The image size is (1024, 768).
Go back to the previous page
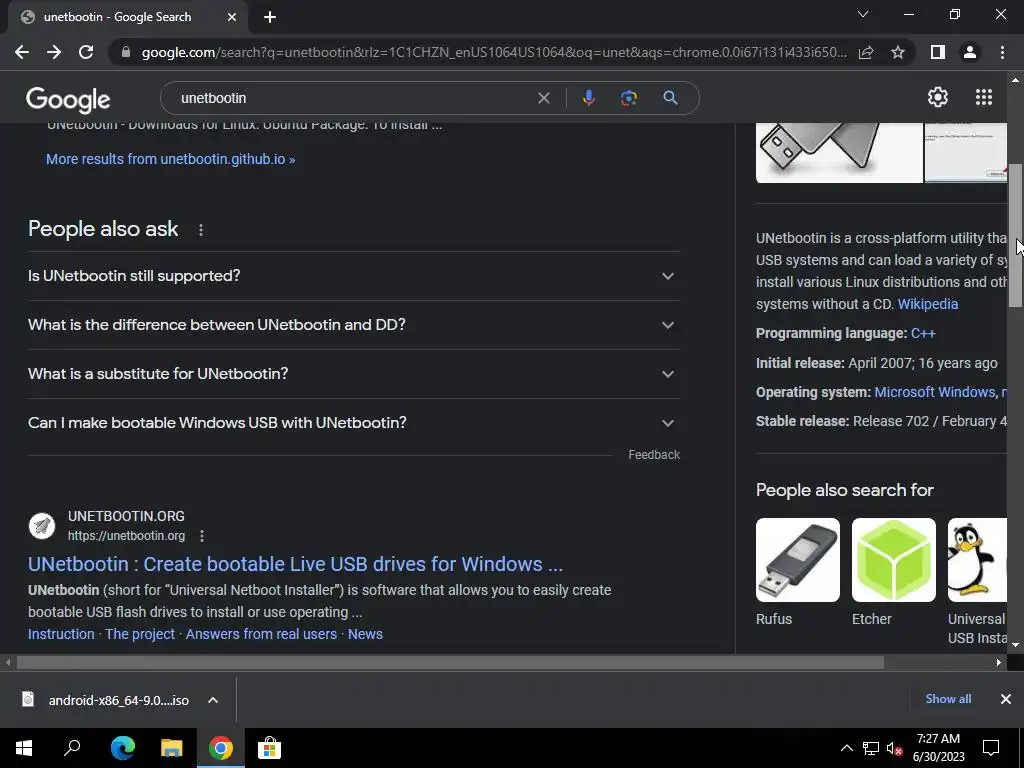tap(22, 52)
